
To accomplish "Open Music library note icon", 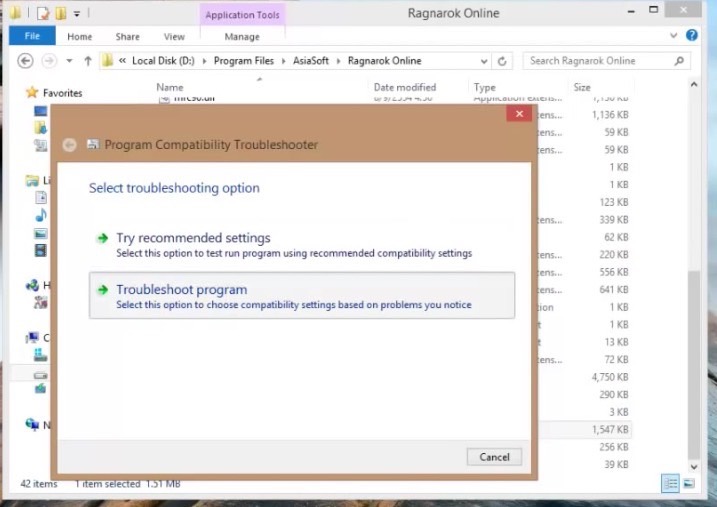I will tap(41, 215).
